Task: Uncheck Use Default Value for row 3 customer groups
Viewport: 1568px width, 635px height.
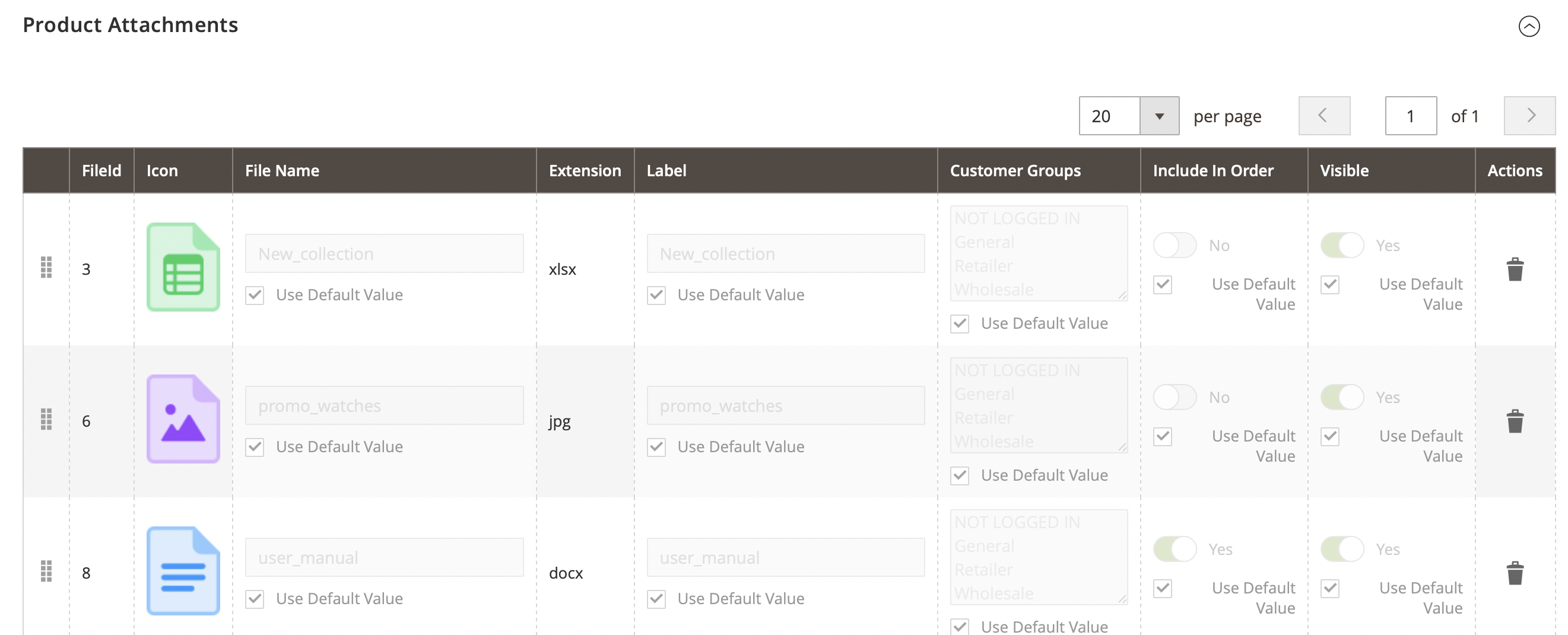Action: tap(960, 324)
